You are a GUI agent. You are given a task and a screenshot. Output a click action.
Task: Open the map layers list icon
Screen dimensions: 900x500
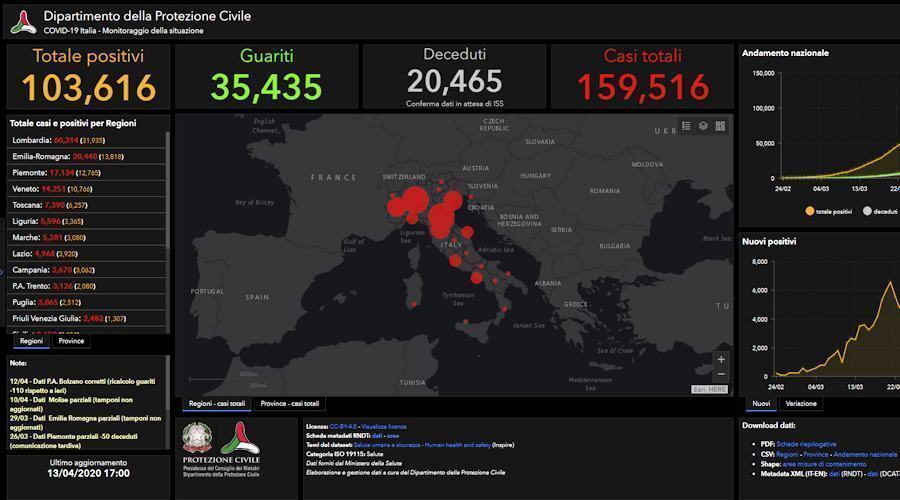(x=704, y=126)
